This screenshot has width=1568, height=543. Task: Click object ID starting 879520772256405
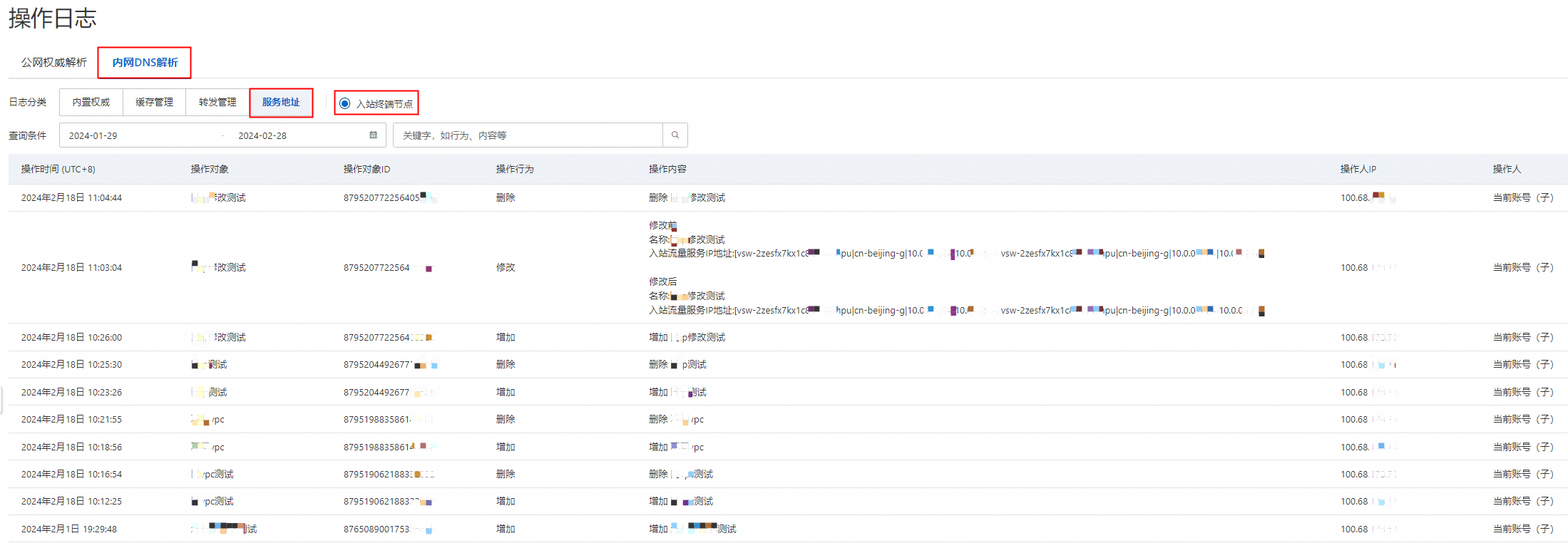tap(390, 197)
